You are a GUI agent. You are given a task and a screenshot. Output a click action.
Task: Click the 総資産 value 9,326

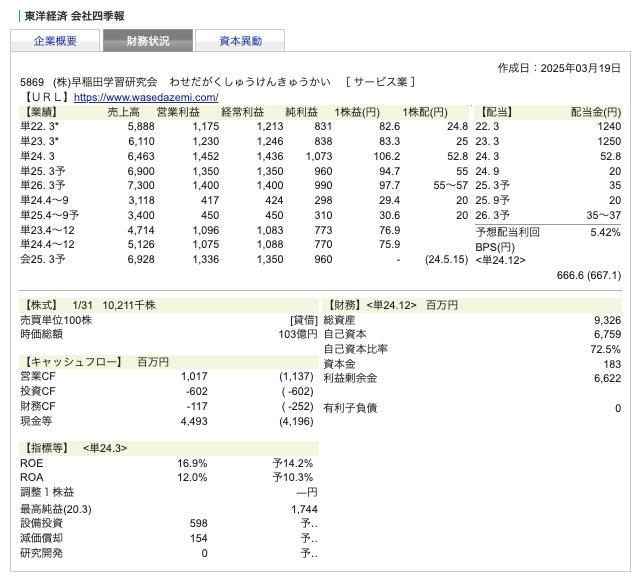click(607, 320)
